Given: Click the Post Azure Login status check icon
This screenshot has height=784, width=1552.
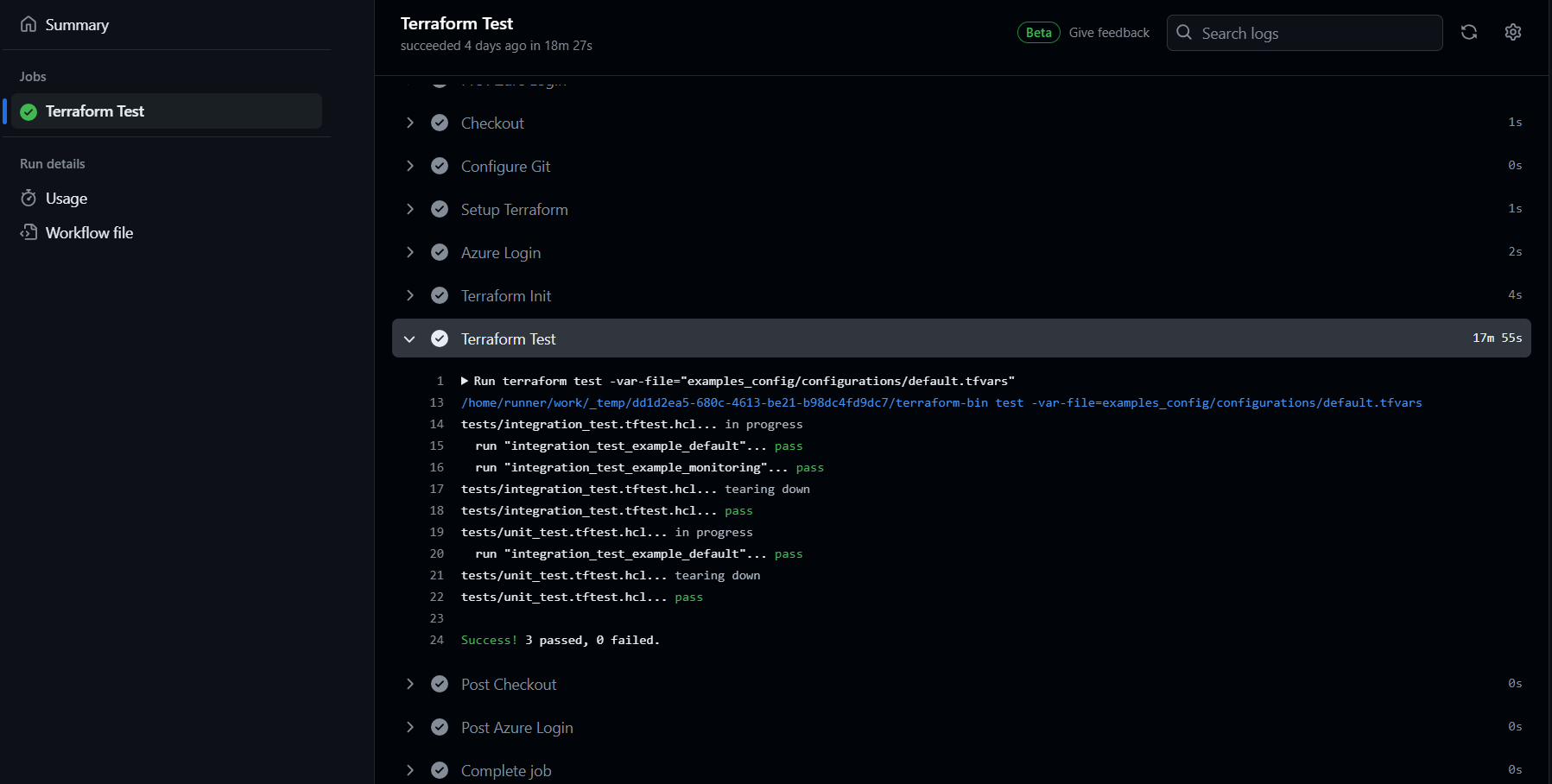Looking at the screenshot, I should coord(440,727).
